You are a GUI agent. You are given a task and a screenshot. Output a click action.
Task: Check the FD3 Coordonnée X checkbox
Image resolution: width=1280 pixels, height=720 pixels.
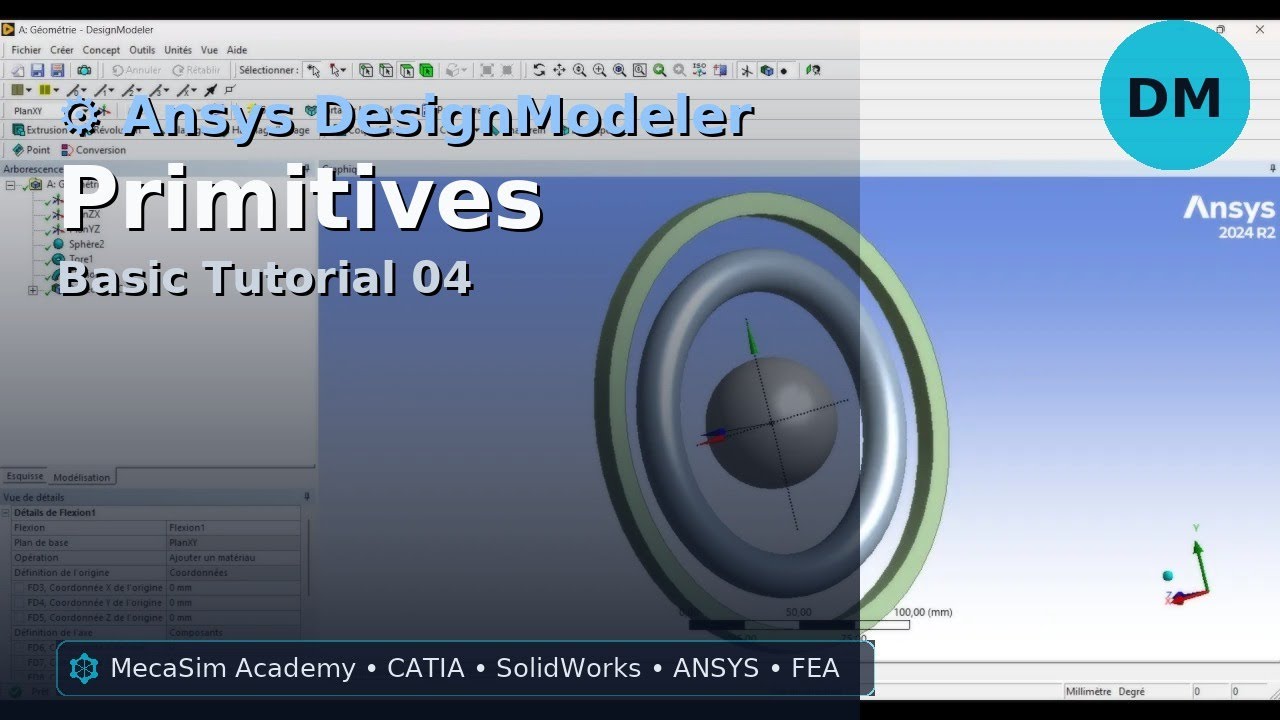tap(19, 588)
